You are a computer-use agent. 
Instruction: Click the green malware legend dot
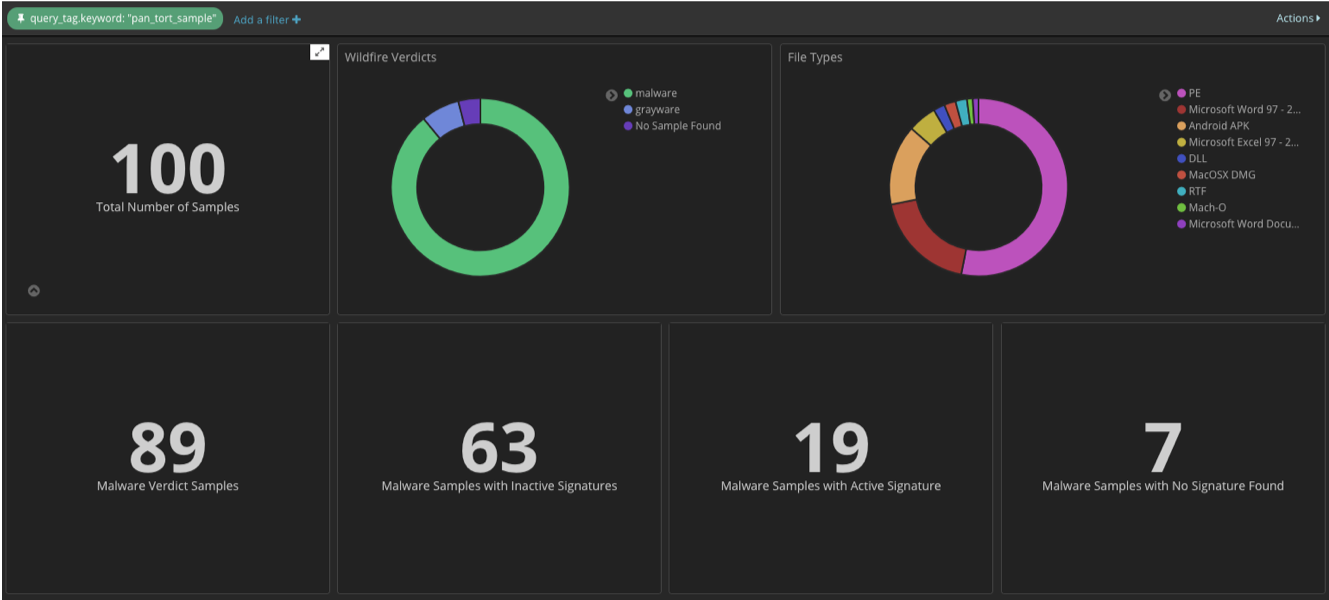click(x=628, y=93)
